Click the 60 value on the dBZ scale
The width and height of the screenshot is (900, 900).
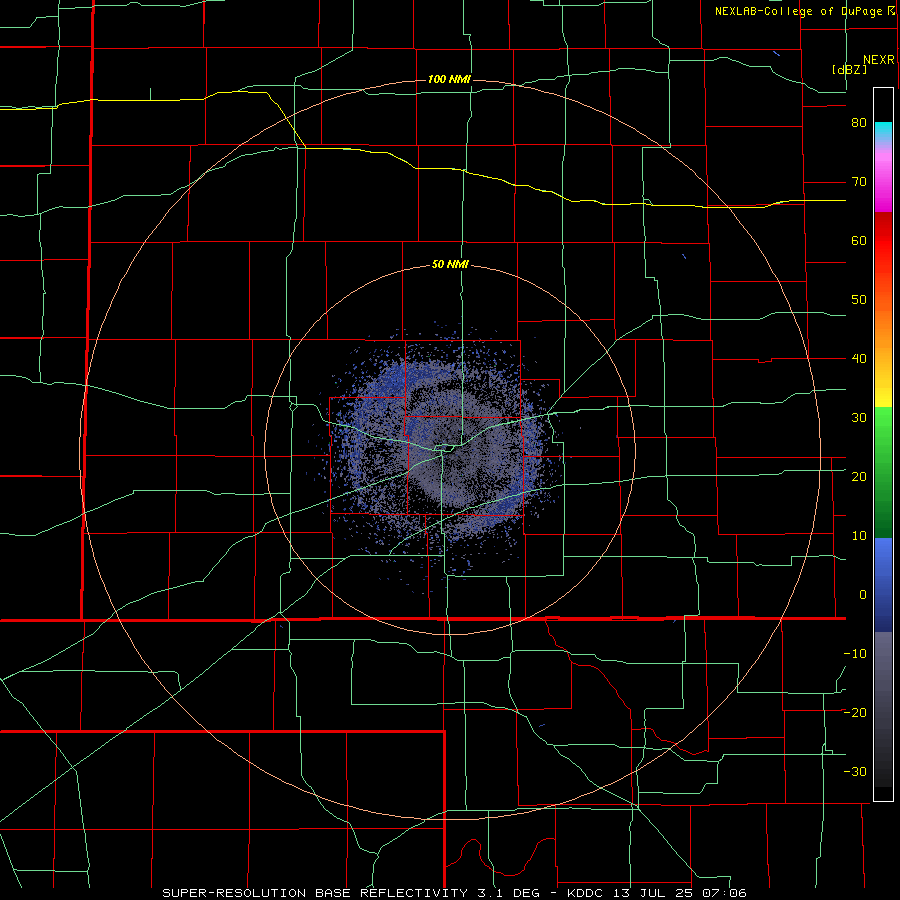tap(859, 240)
